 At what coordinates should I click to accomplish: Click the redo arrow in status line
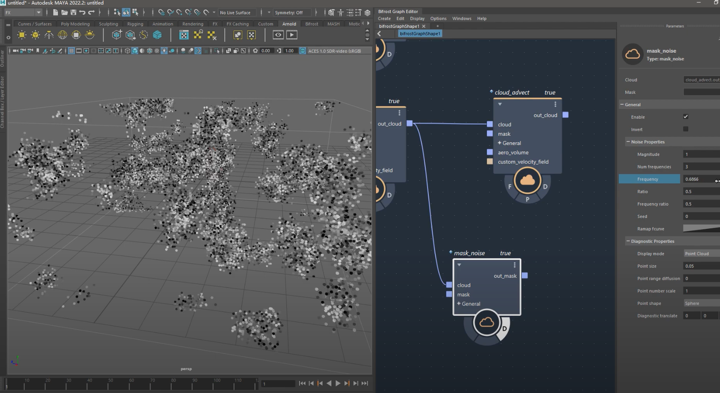point(91,12)
